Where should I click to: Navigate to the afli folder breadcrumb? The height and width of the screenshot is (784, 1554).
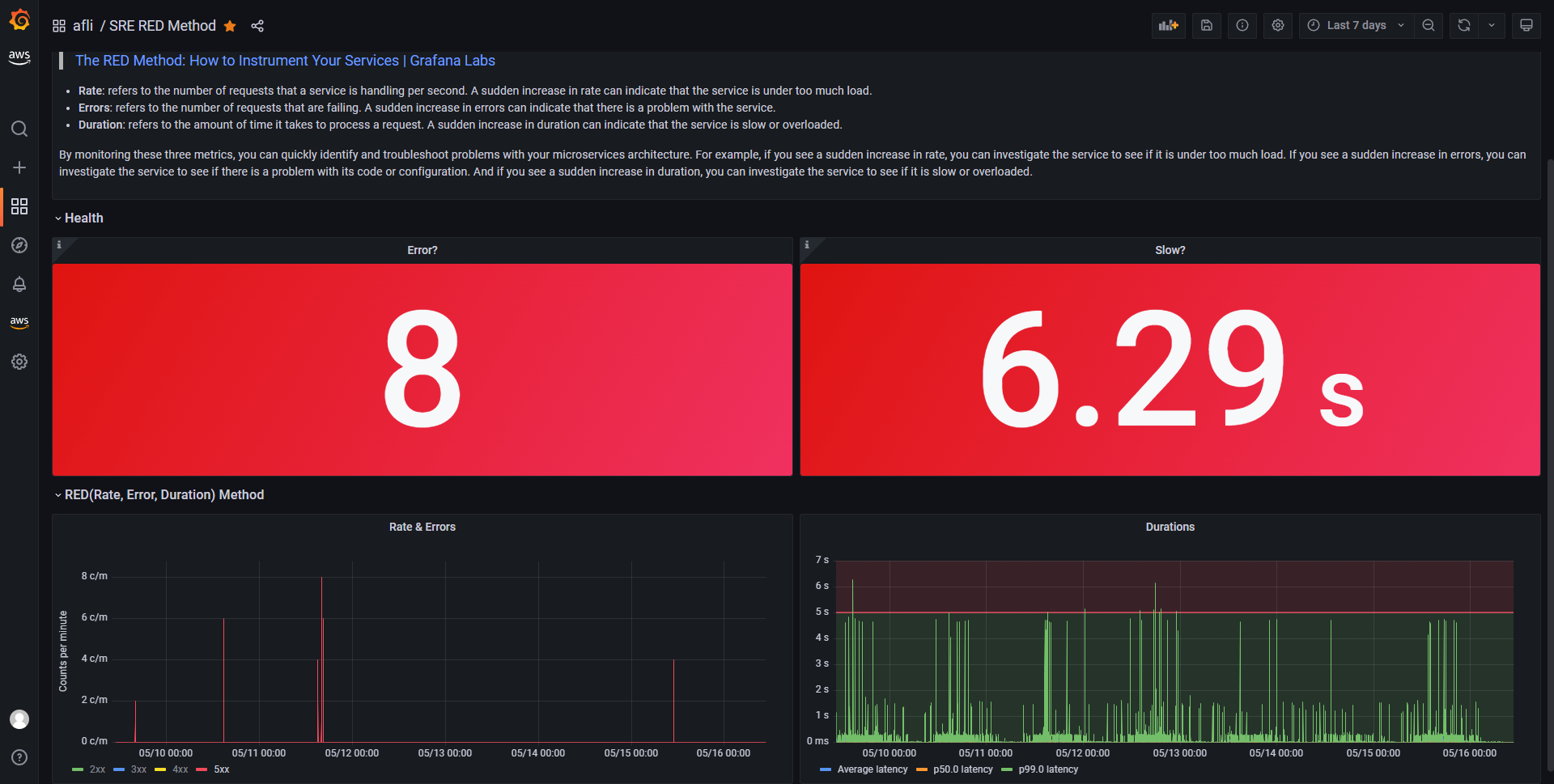[83, 25]
